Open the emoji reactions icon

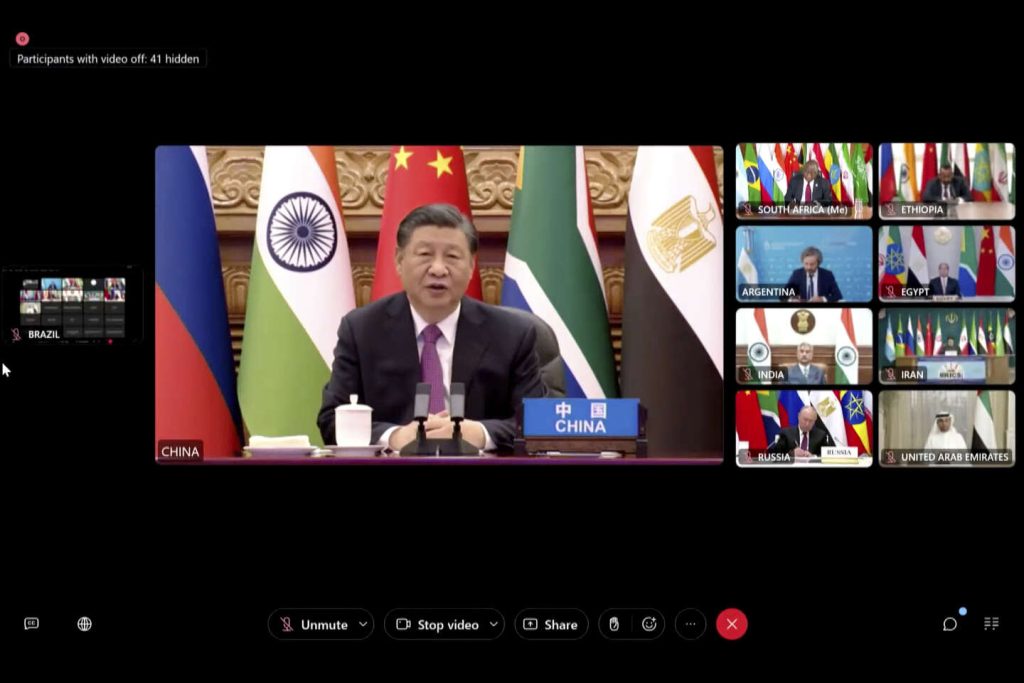[x=649, y=624]
